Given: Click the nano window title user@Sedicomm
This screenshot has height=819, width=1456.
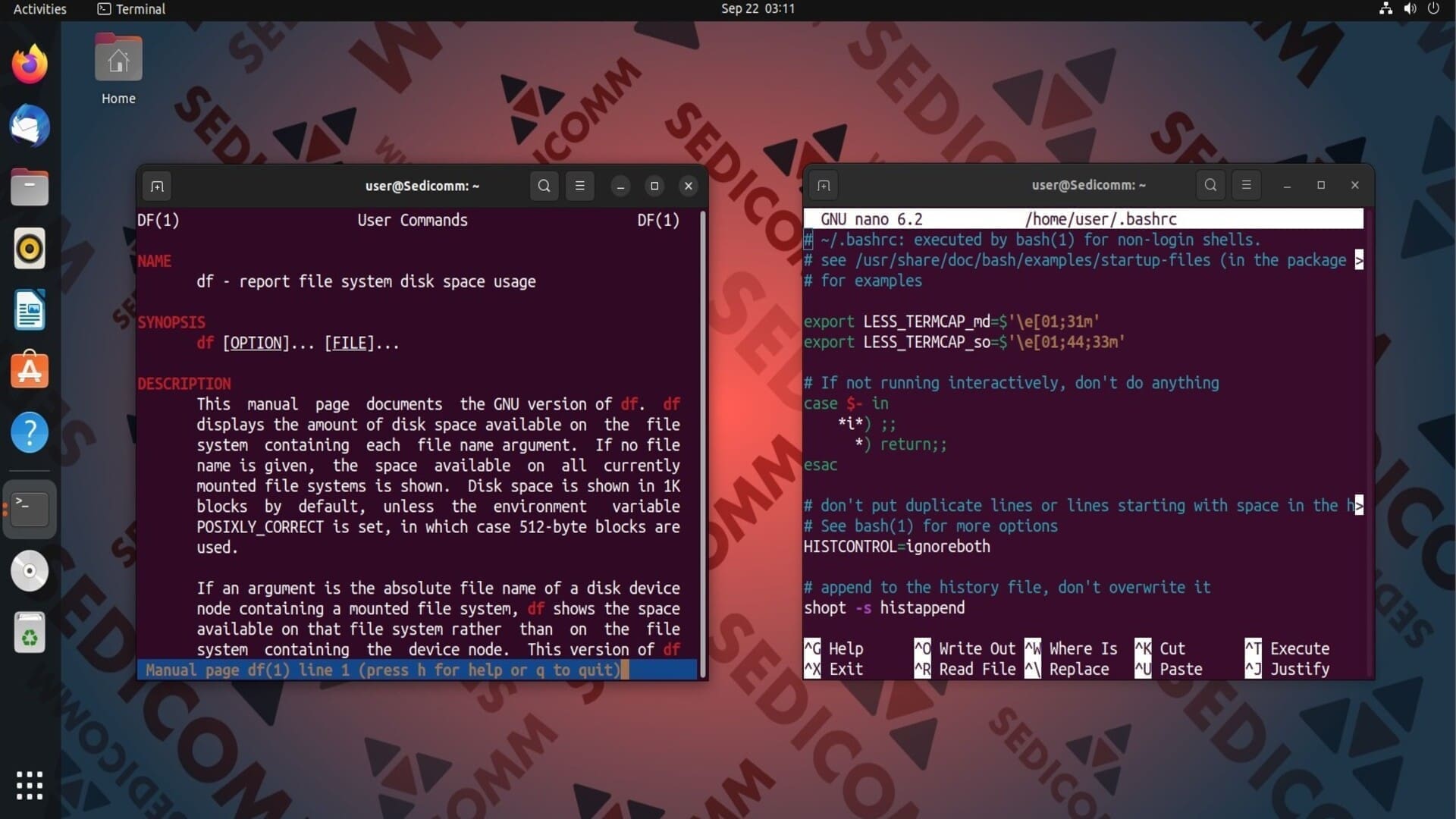Looking at the screenshot, I should pos(1089,185).
